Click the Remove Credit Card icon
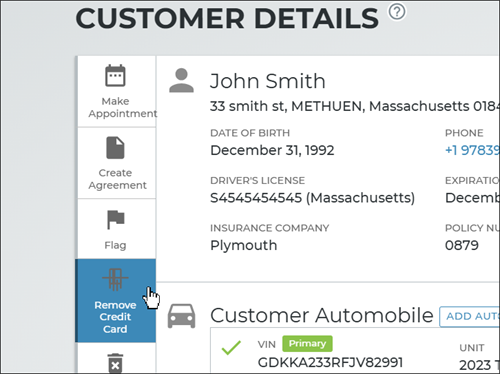The width and height of the screenshot is (500, 374). [x=115, y=279]
